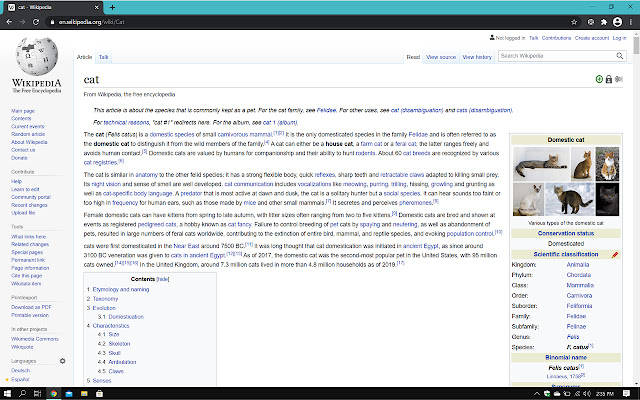
Task: Open the What links here tool
Action: (28, 237)
